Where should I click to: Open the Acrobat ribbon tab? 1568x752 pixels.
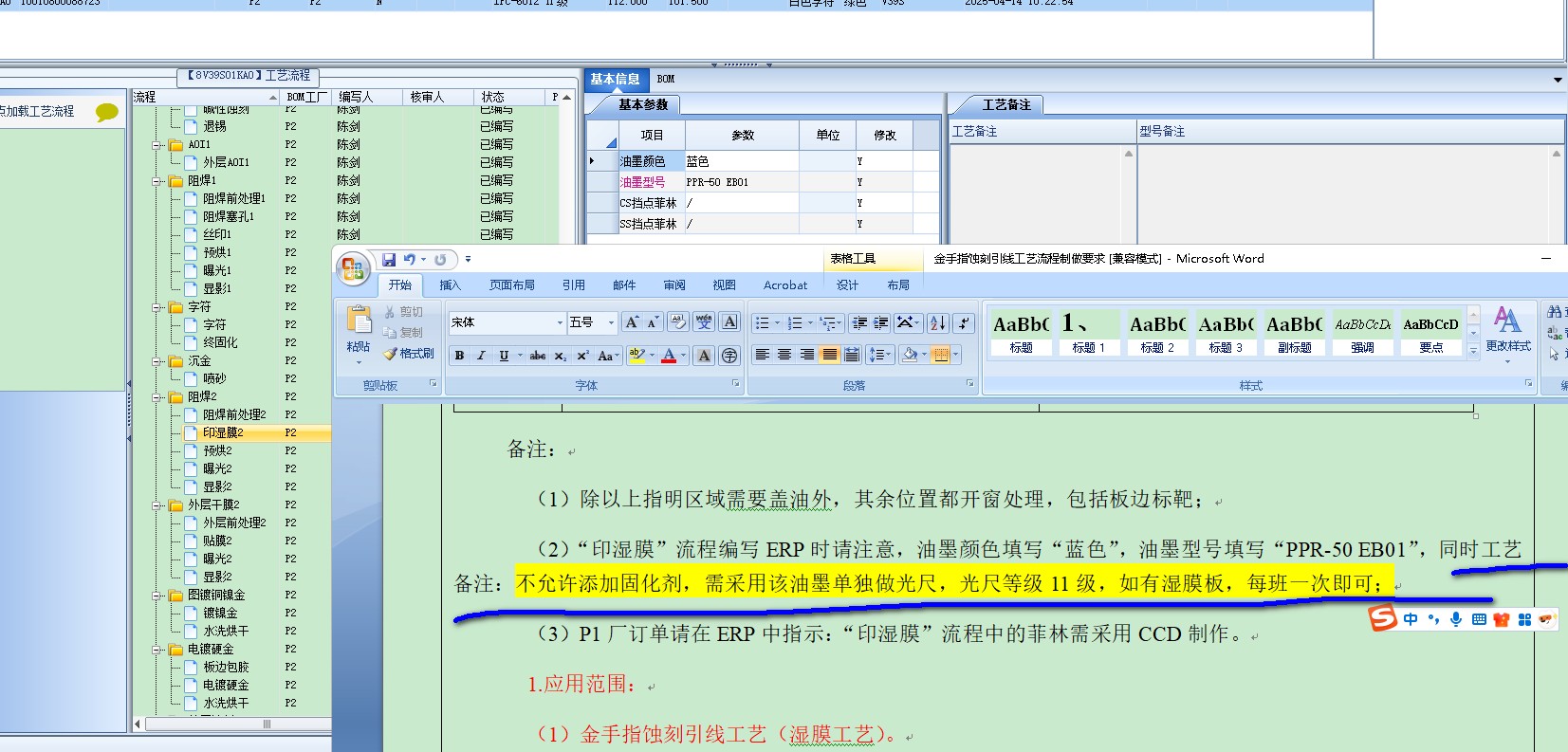pos(785,284)
